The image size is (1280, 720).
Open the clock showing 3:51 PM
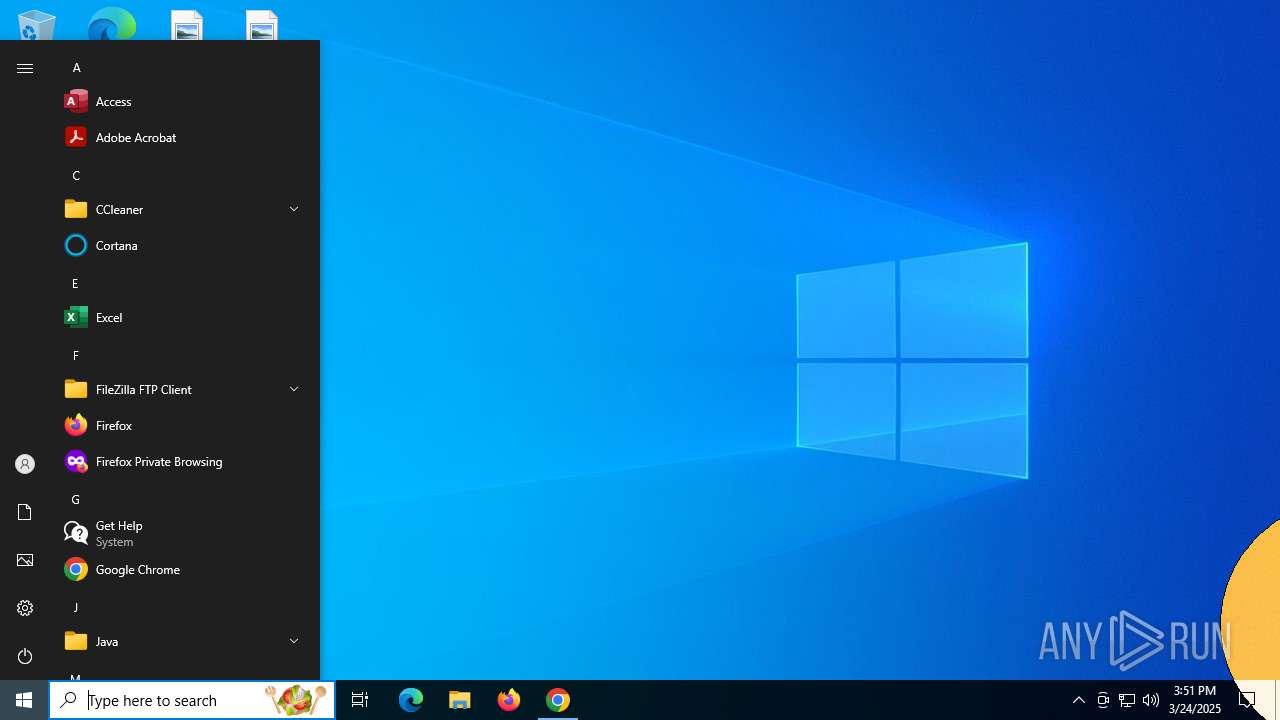point(1194,700)
